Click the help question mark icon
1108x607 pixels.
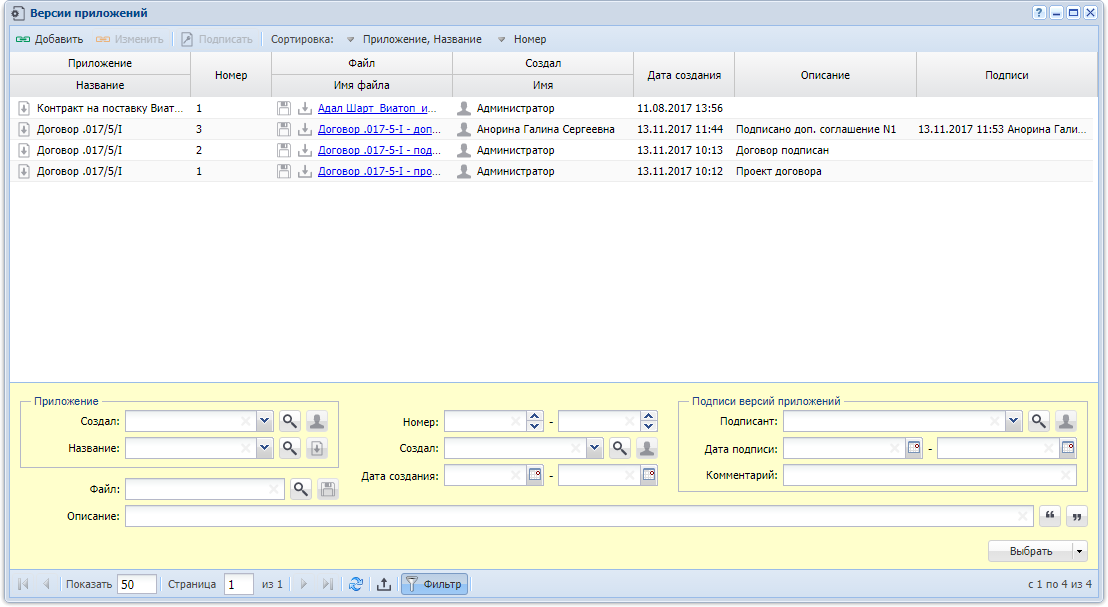(1039, 13)
